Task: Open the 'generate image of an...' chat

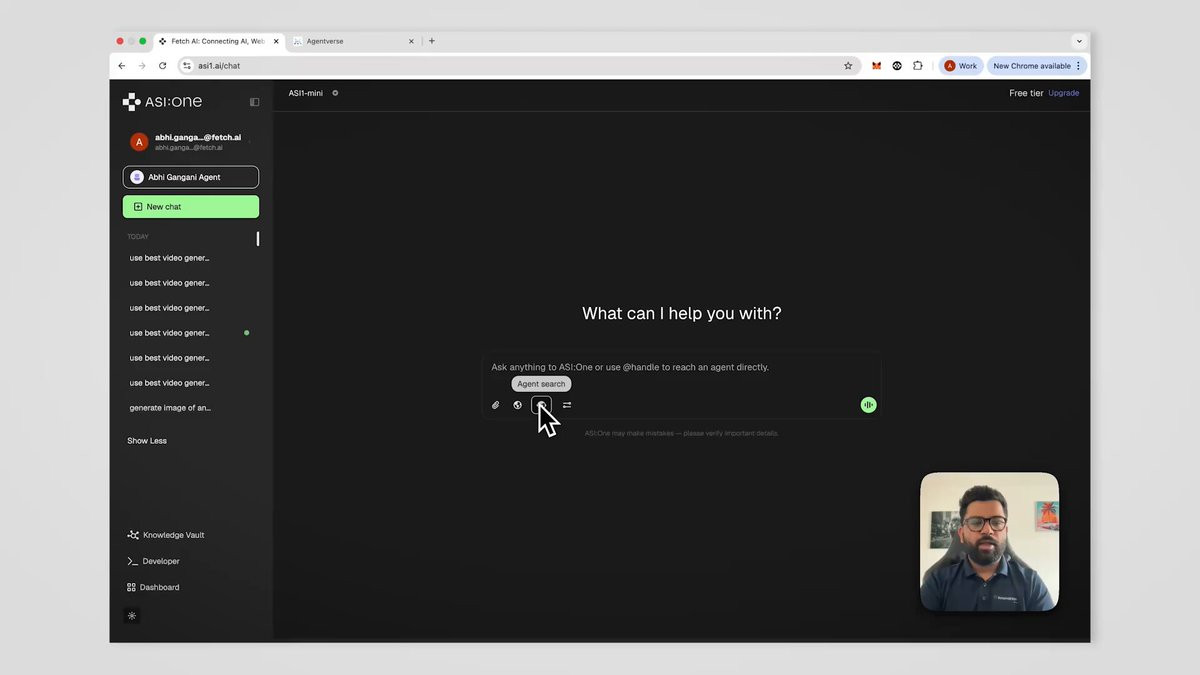Action: coord(170,408)
